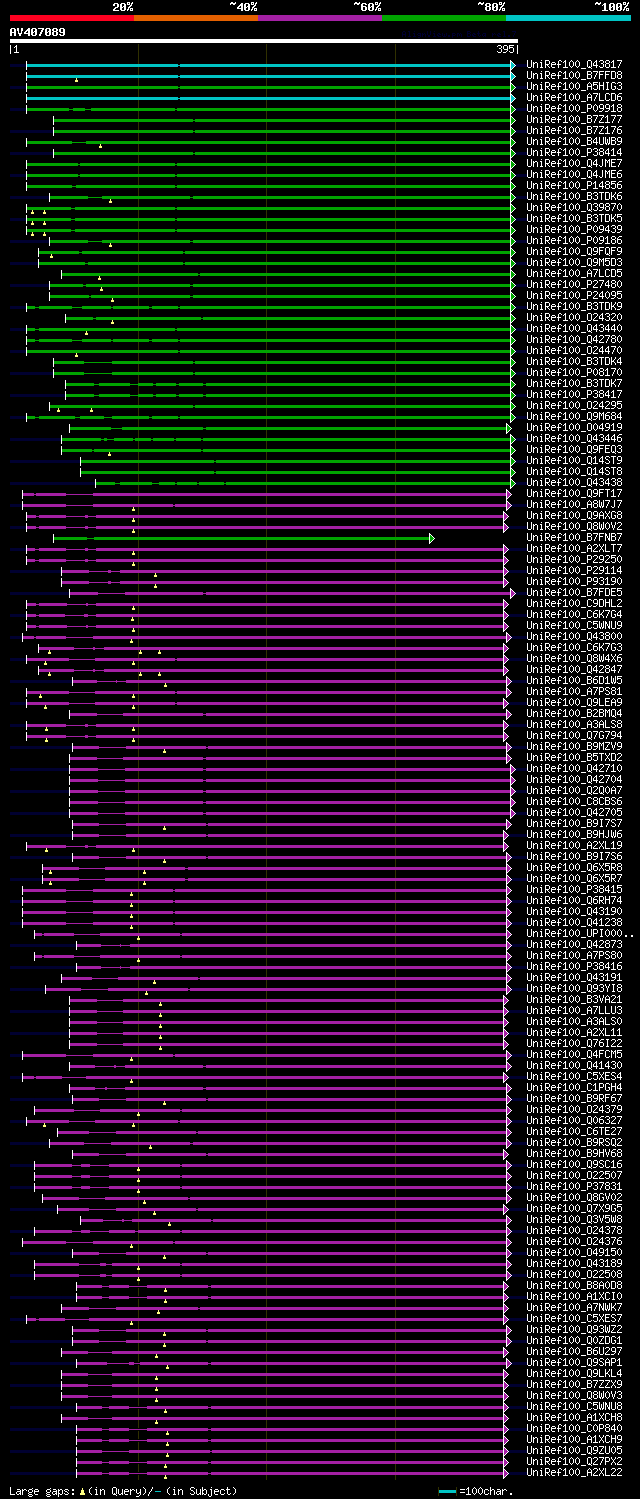Click arrowhead of the UniRef100_A2XL22 alignment

[506, 1473]
